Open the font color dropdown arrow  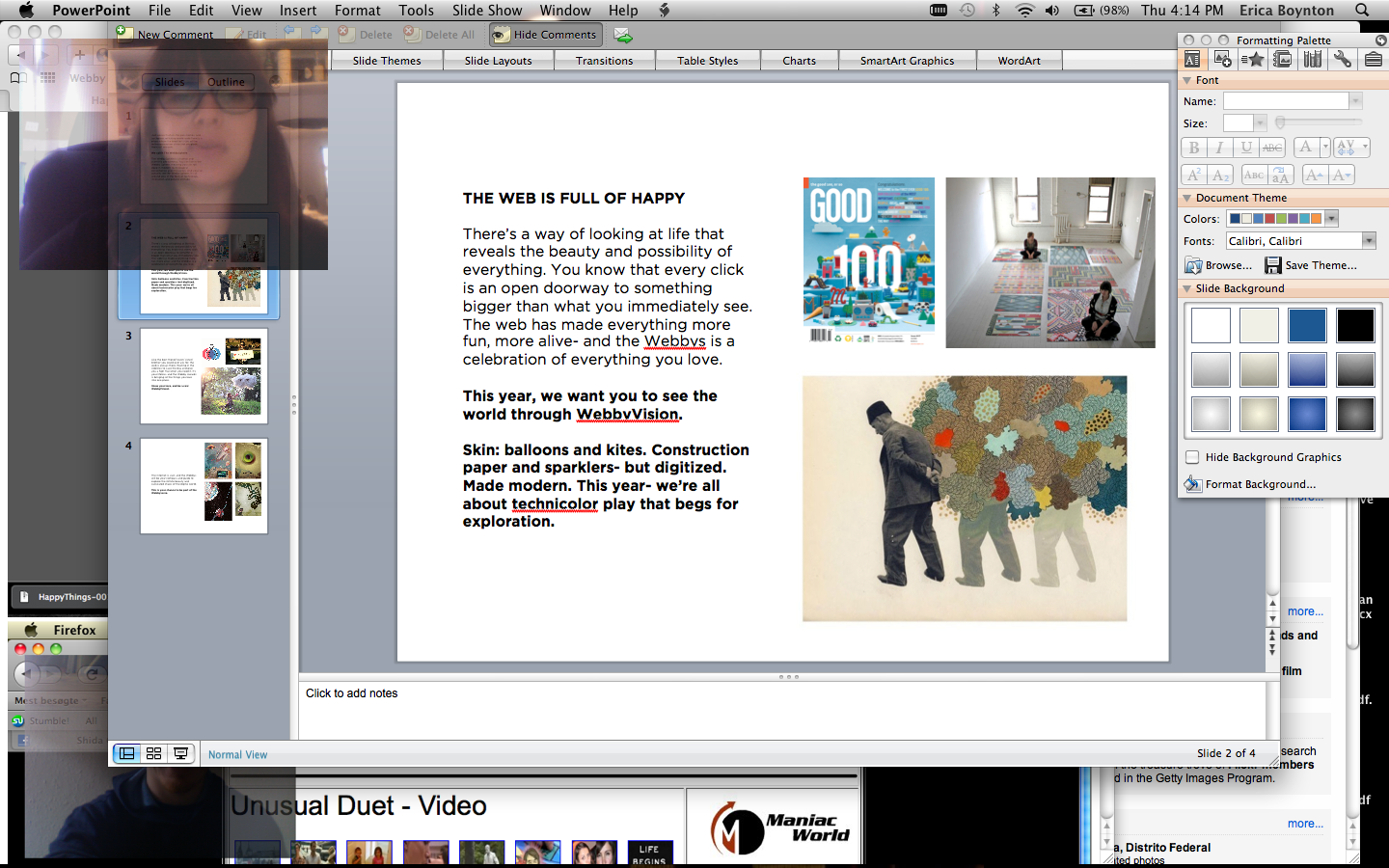coord(1324,148)
